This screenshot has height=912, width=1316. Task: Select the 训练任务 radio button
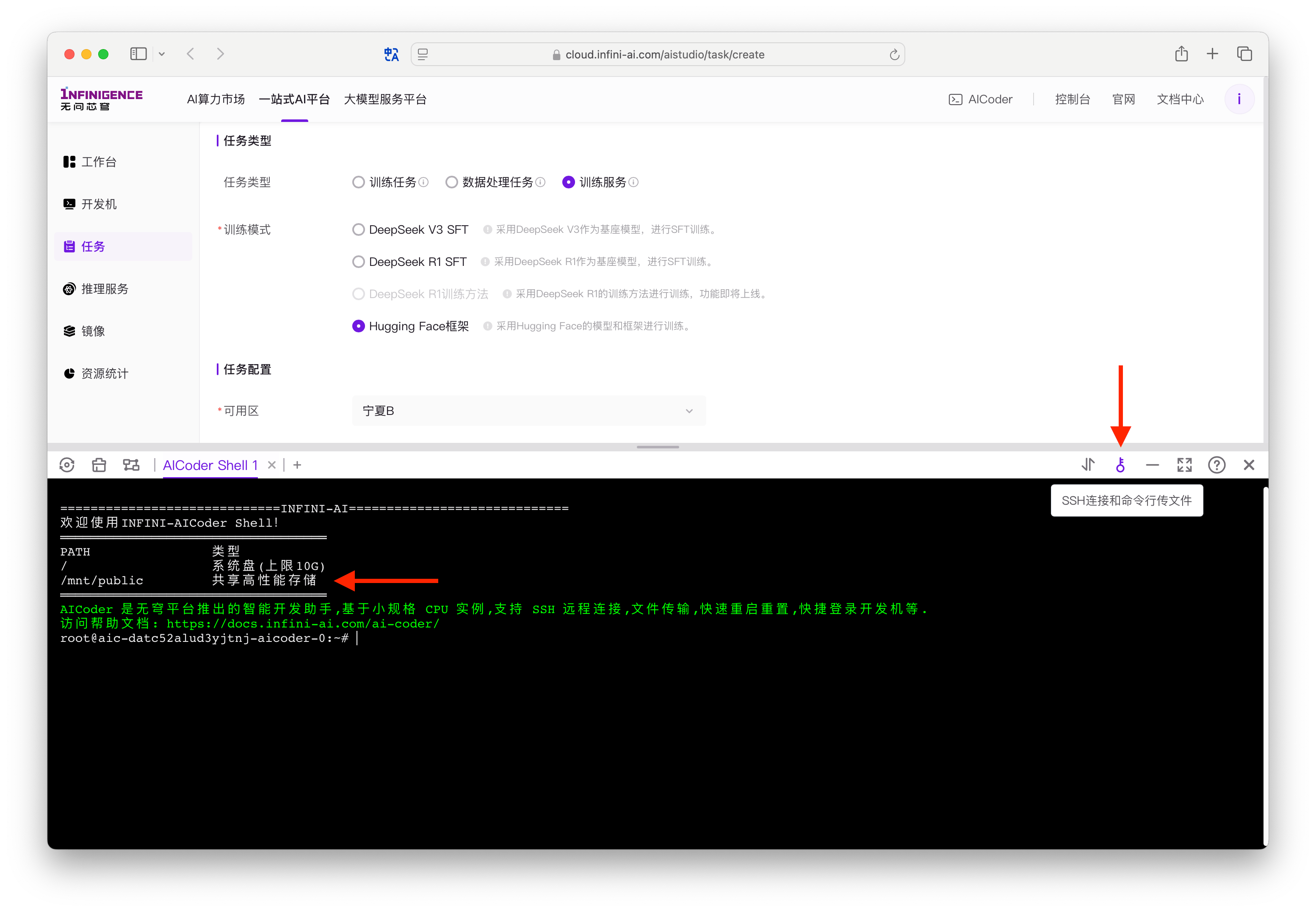(358, 182)
